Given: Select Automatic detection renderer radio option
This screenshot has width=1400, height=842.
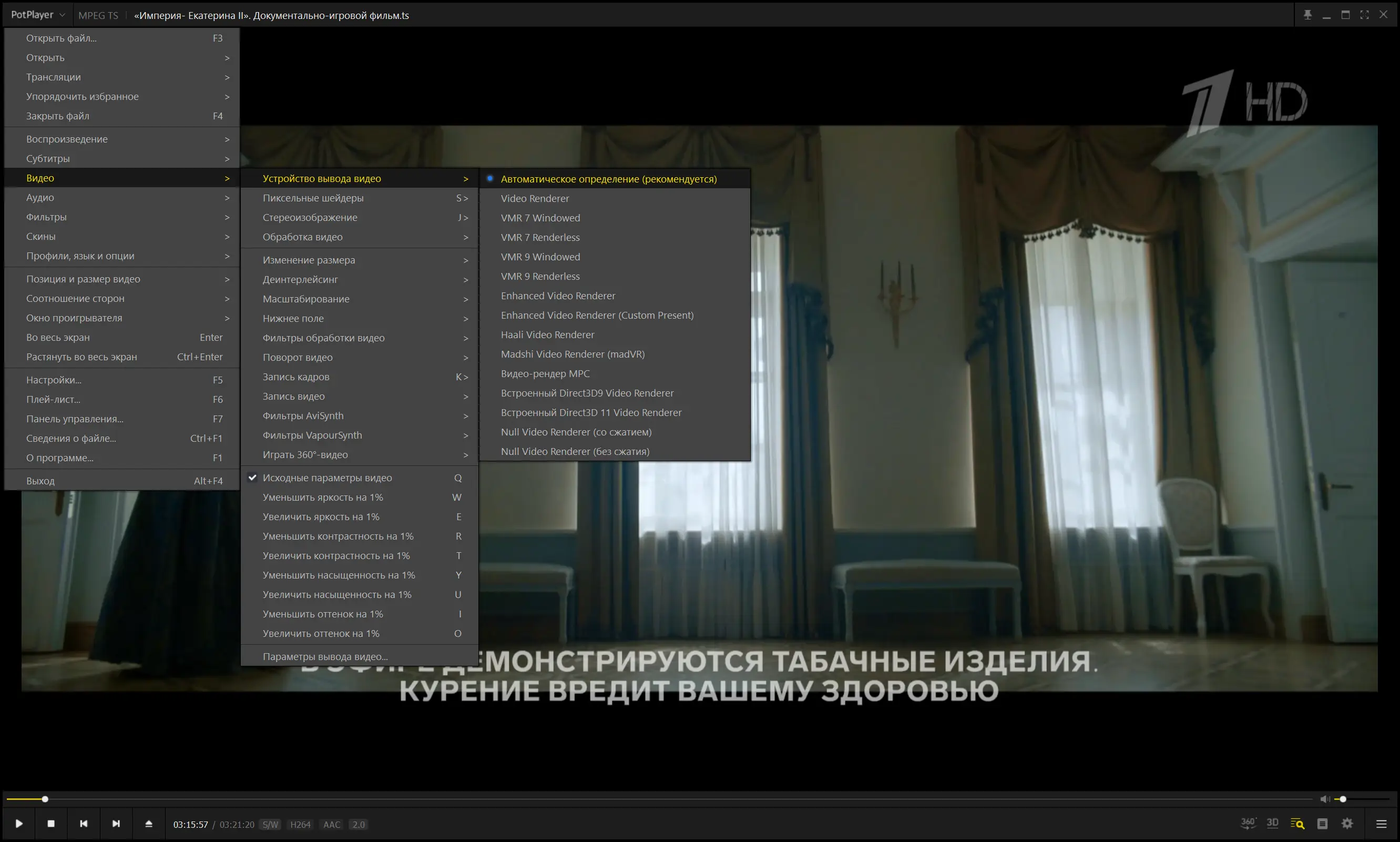Looking at the screenshot, I should point(608,179).
